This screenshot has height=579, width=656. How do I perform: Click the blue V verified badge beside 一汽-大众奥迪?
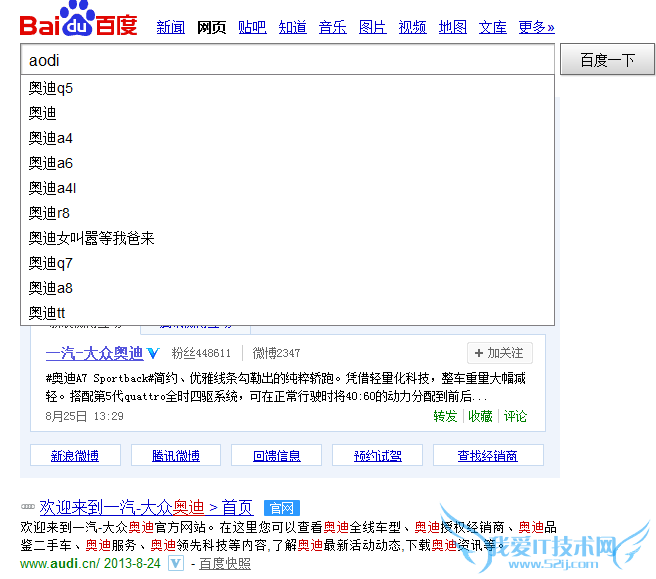(153, 354)
